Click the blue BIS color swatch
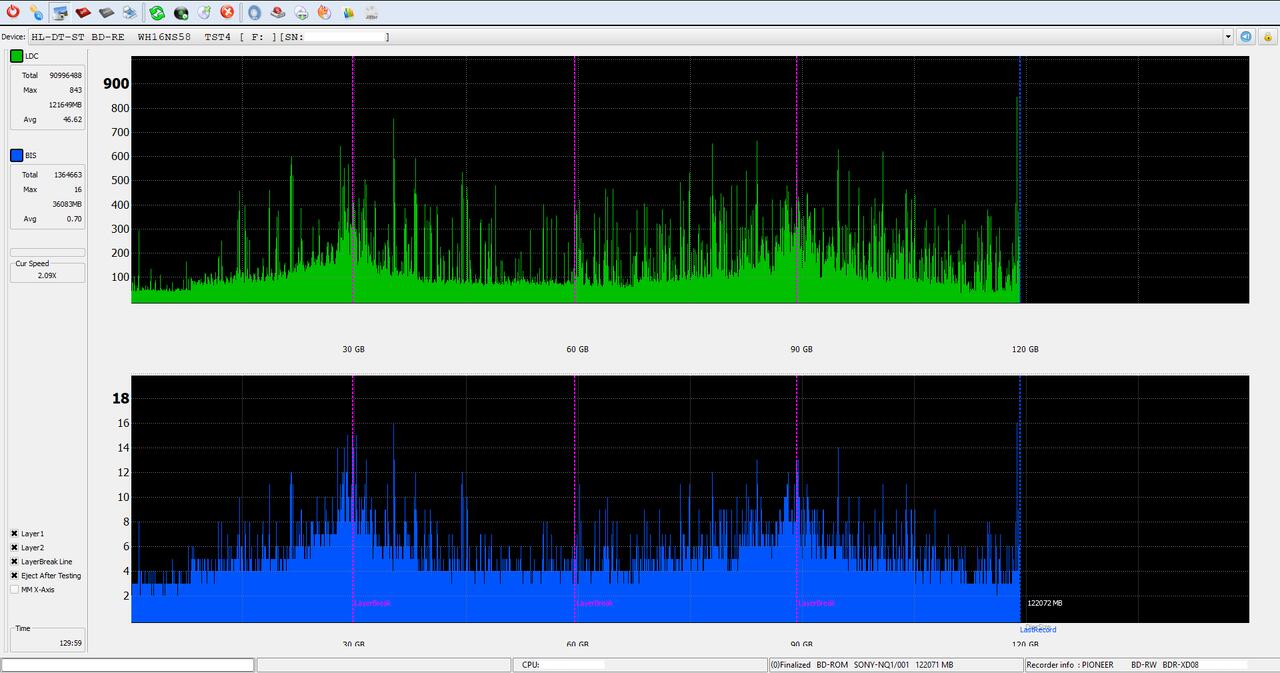This screenshot has width=1280, height=673. pyautogui.click(x=16, y=155)
